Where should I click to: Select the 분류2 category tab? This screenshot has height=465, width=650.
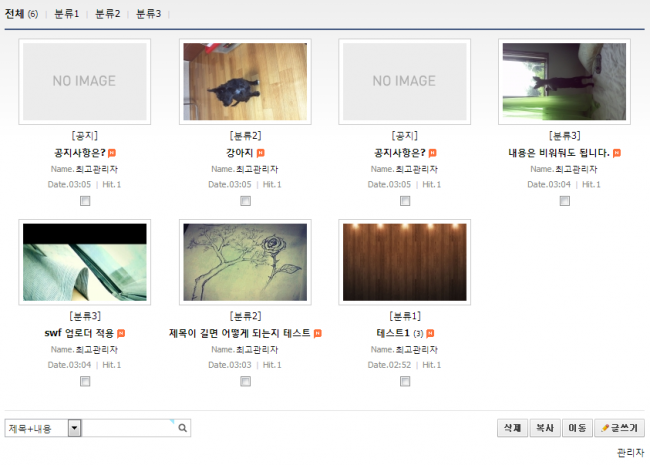107,14
